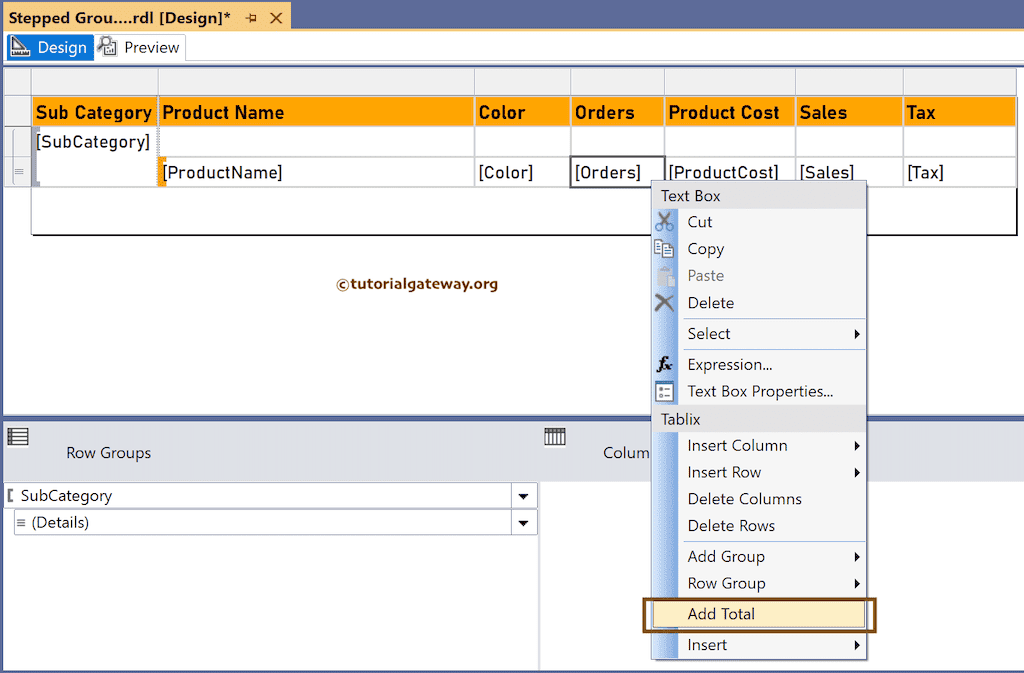Click the Text Box Properties icon

pyautogui.click(x=664, y=392)
